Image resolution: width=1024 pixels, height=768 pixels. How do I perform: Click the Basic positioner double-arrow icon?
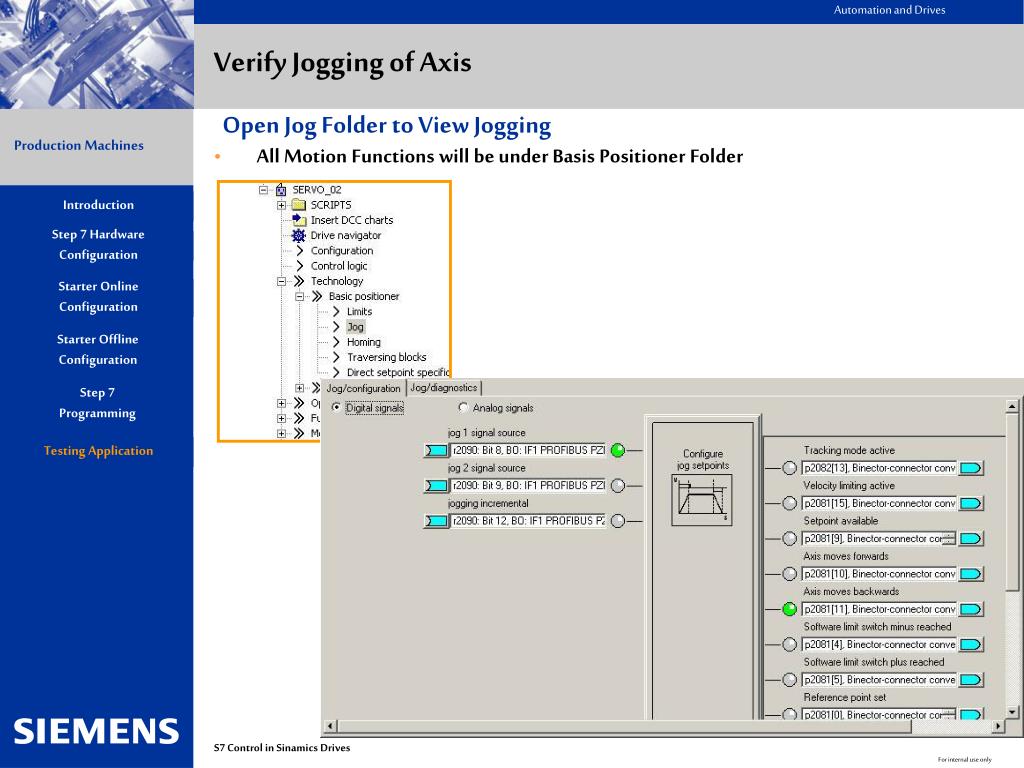tap(317, 296)
